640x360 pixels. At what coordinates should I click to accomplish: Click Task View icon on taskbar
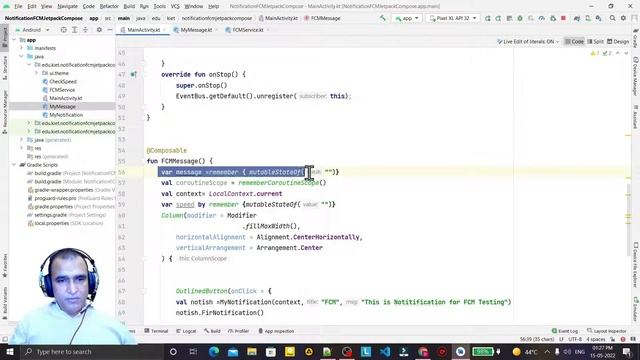[193, 351]
